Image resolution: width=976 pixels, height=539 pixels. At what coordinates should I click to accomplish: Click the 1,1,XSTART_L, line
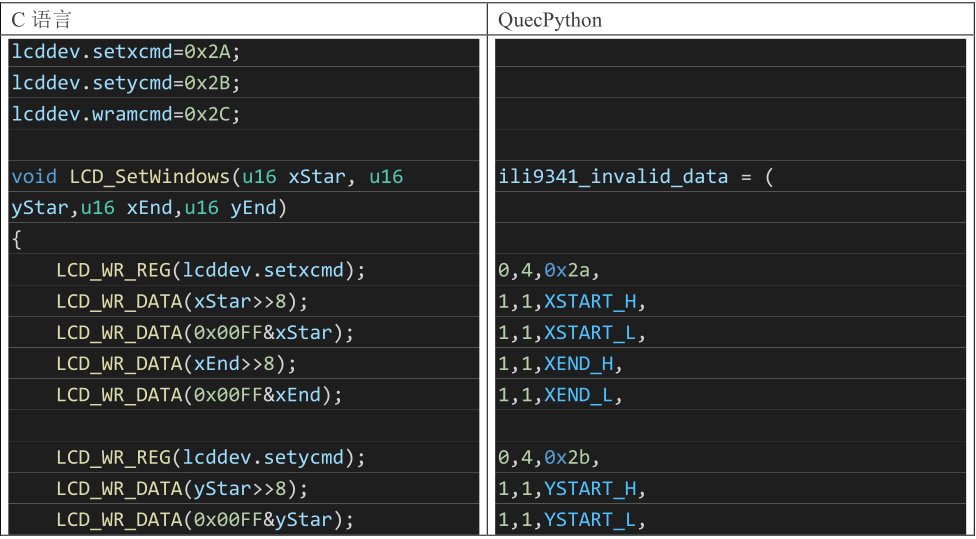[x=572, y=332]
